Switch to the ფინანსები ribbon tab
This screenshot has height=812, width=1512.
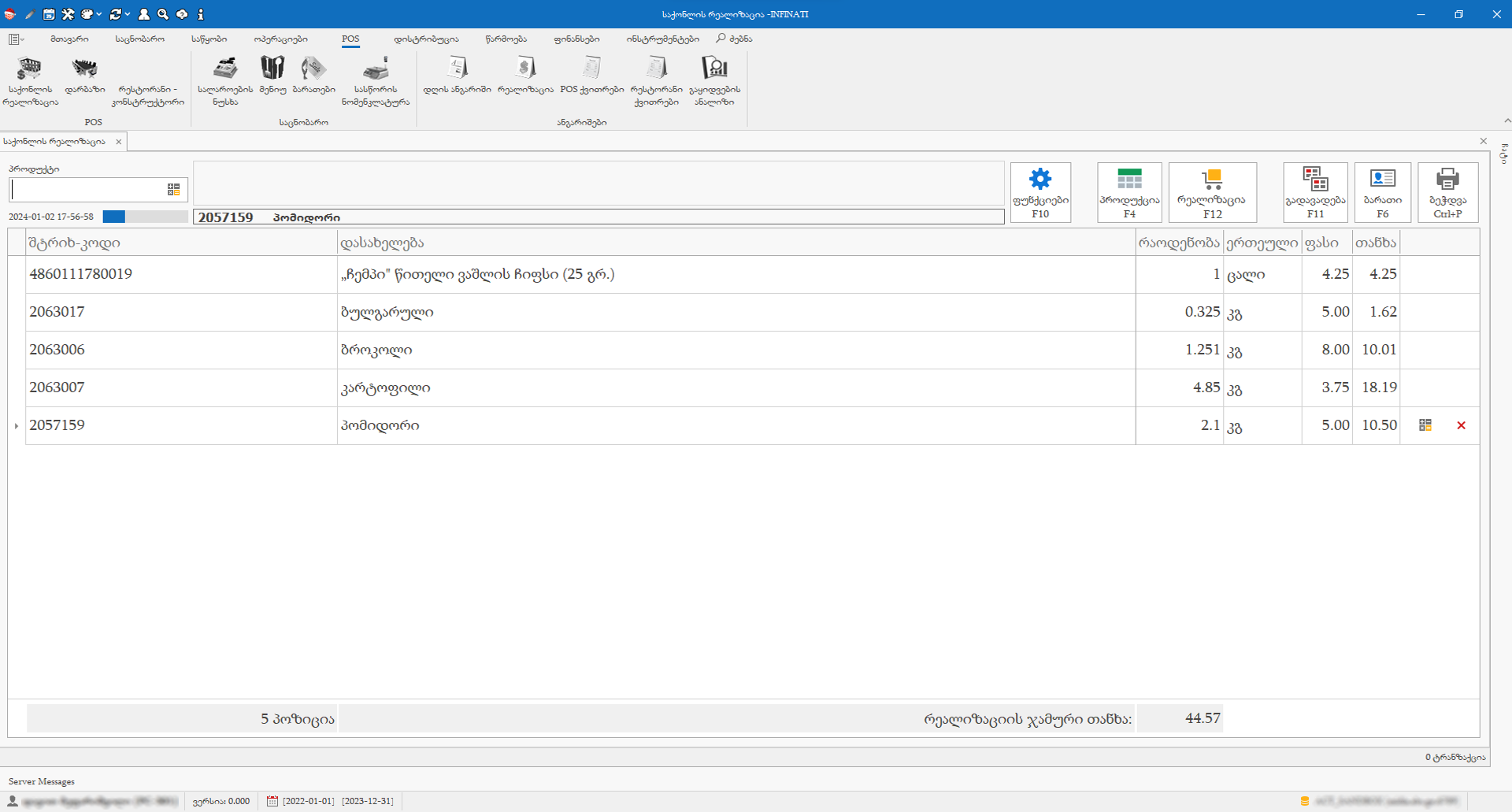tap(576, 39)
